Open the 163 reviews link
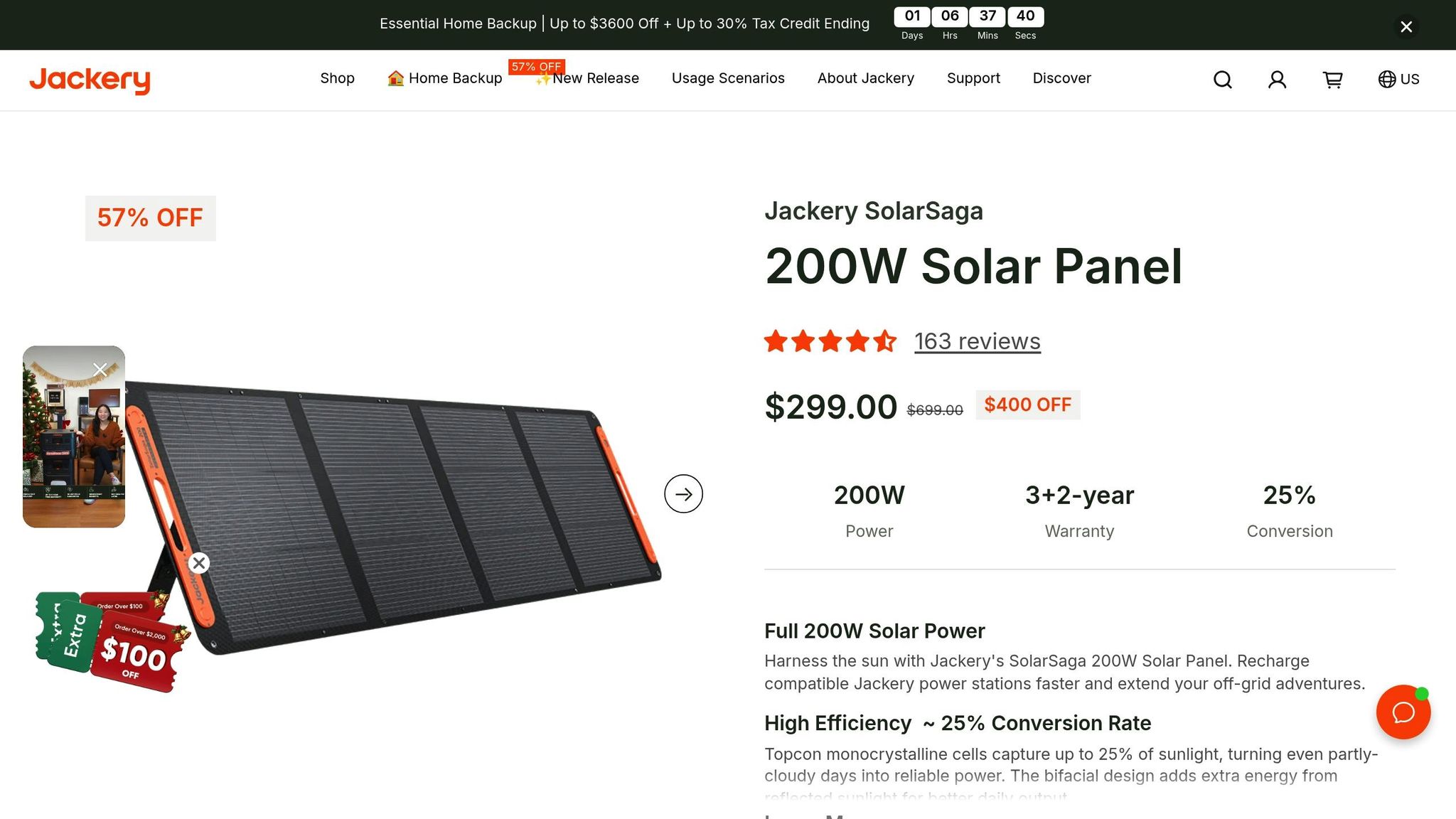 pyautogui.click(x=977, y=341)
